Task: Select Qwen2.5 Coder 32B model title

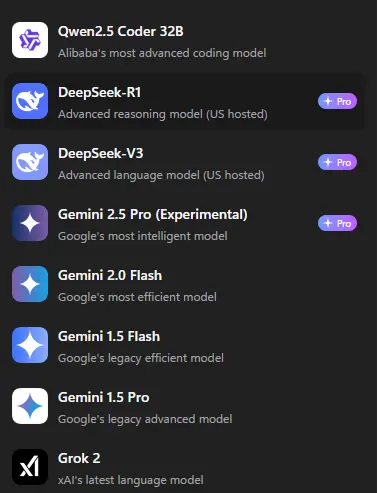Action: point(121,31)
